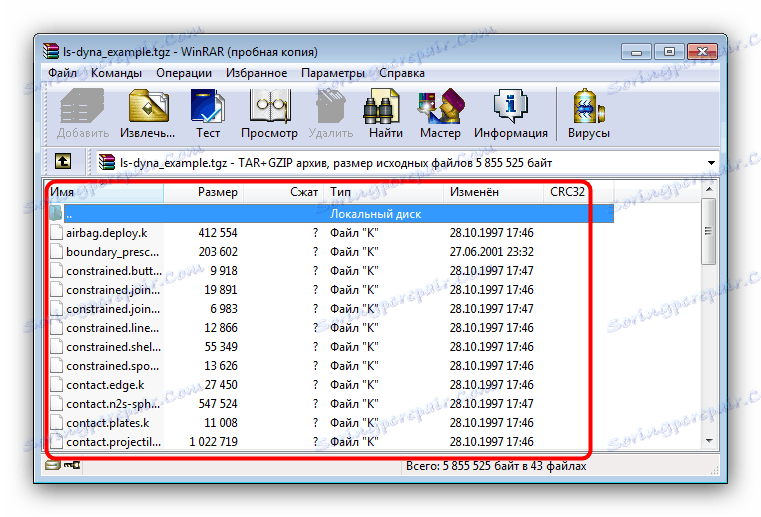Click the WinRAR title bar app icon
The width and height of the screenshot is (761, 517).
click(51, 51)
